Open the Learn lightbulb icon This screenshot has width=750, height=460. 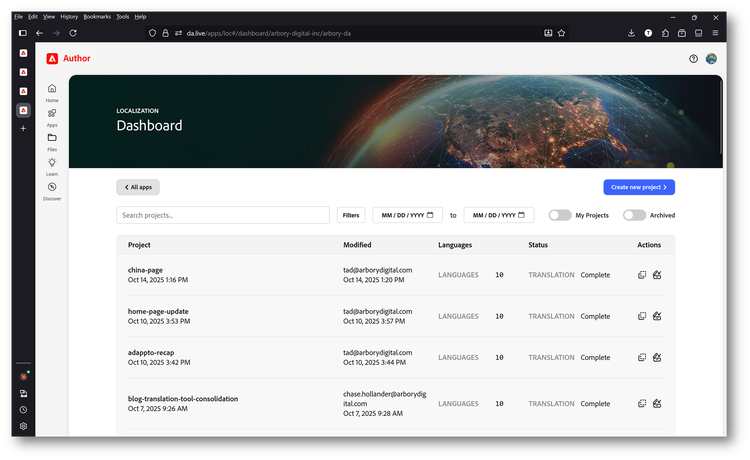point(52,162)
